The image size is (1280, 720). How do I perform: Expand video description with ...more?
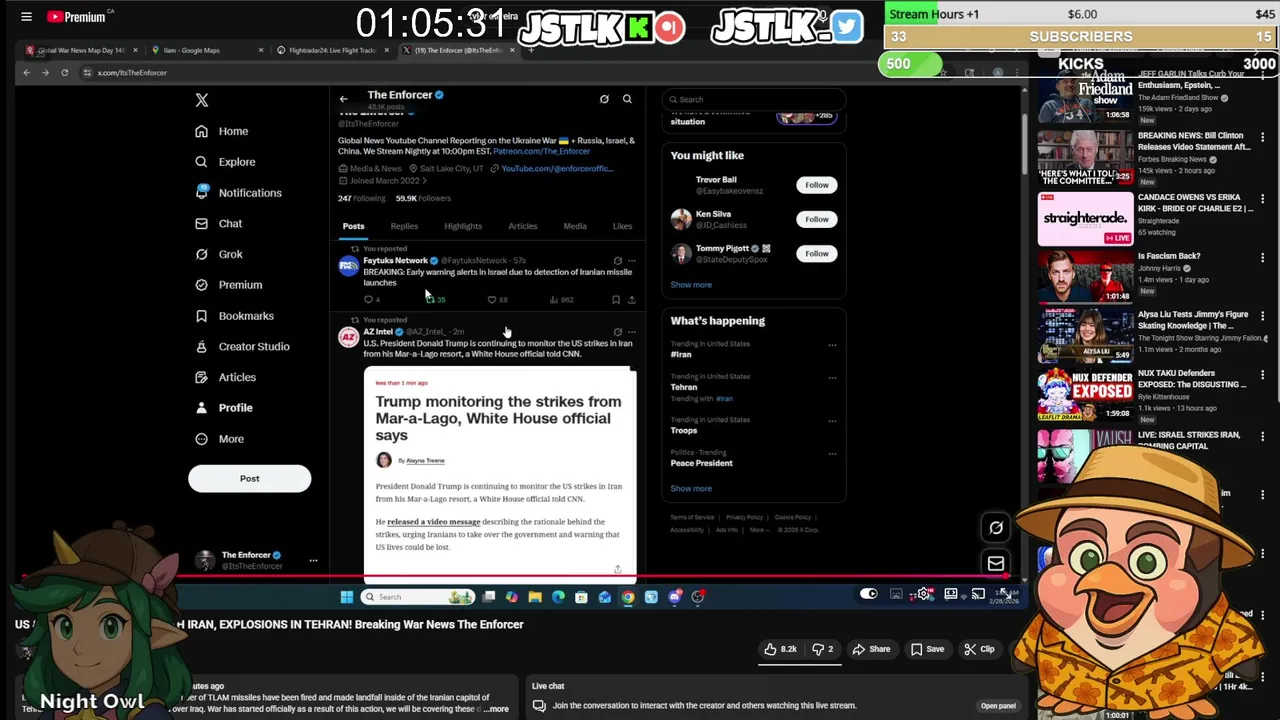496,709
